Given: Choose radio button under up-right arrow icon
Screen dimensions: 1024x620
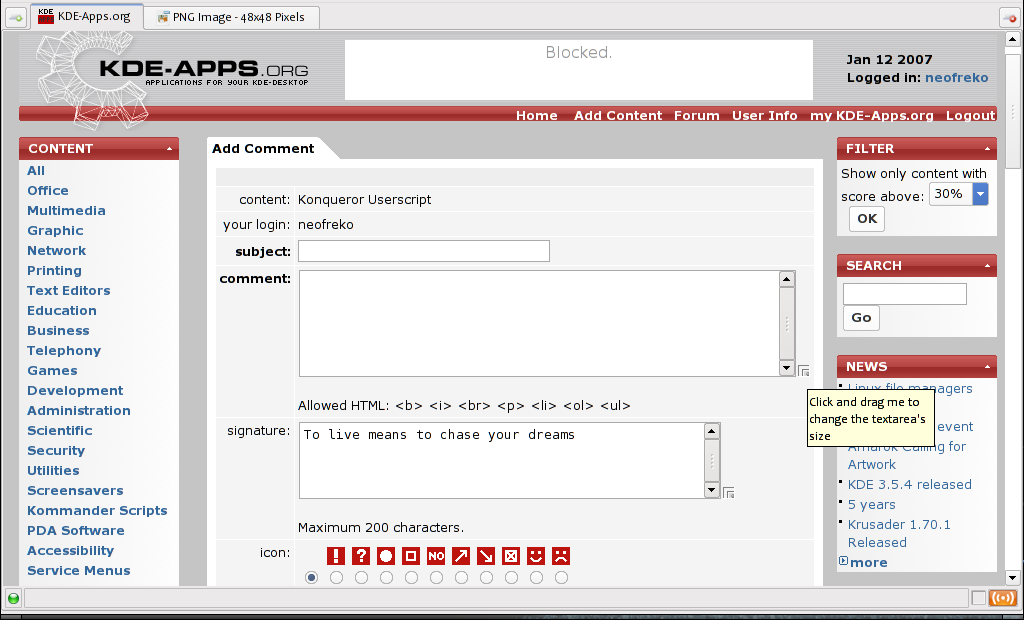Looking at the screenshot, I should pos(461,578).
